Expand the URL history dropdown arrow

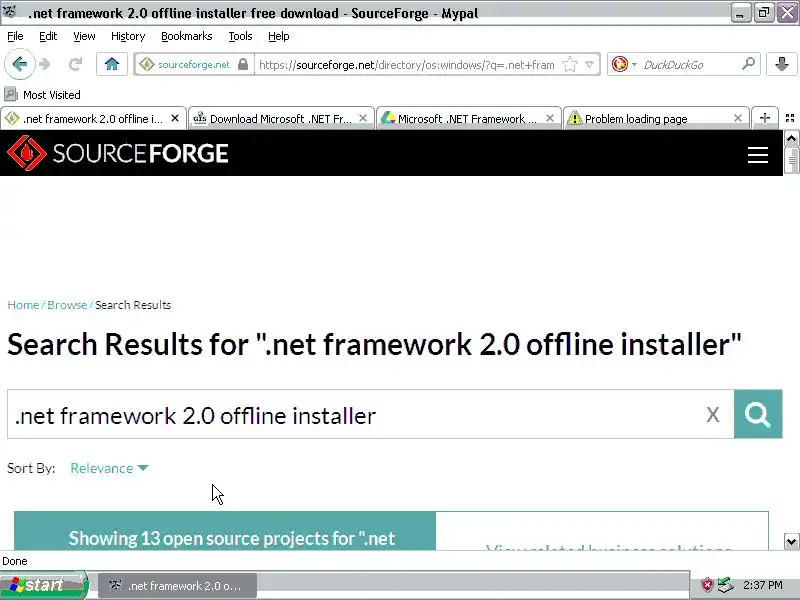pyautogui.click(x=589, y=65)
